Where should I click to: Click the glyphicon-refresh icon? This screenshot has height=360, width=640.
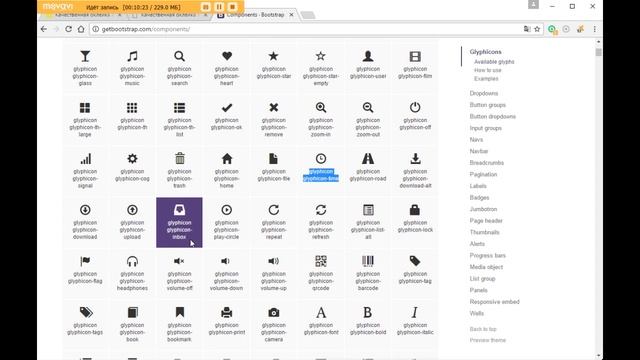(x=321, y=210)
